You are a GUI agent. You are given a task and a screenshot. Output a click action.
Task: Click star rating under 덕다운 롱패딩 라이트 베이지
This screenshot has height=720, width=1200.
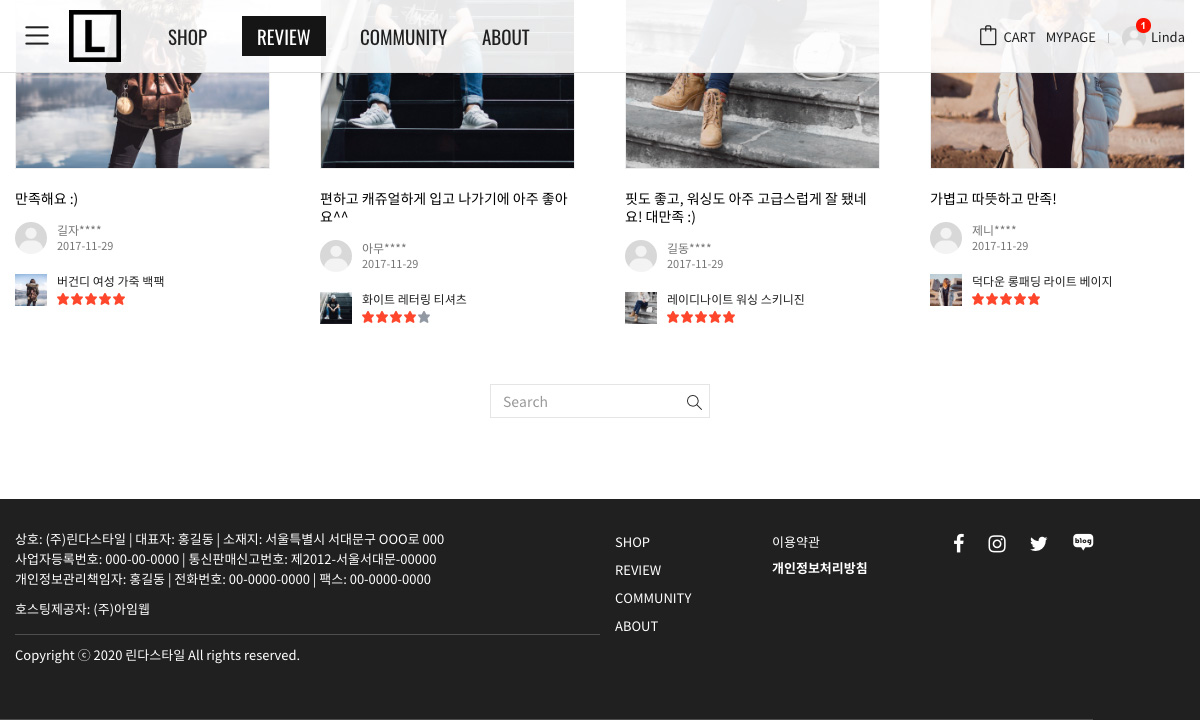point(1006,299)
